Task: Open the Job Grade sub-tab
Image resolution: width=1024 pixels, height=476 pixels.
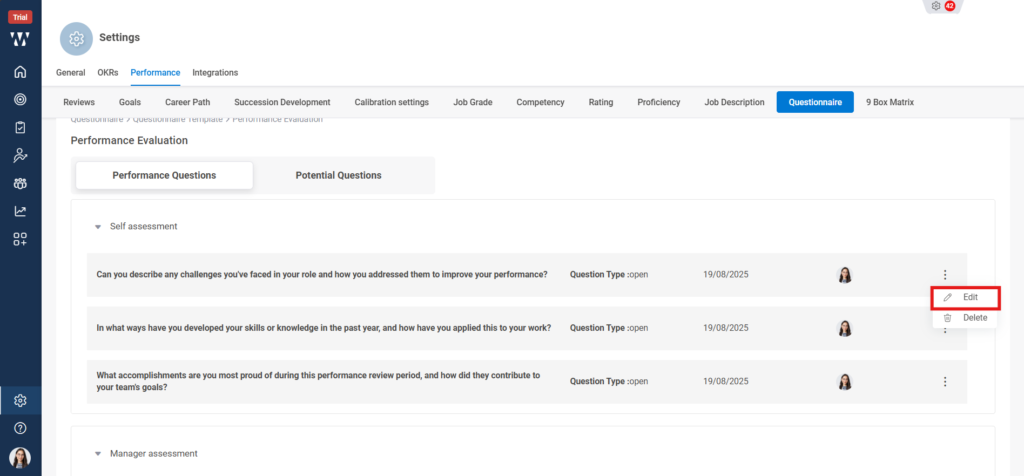Action: 473,102
